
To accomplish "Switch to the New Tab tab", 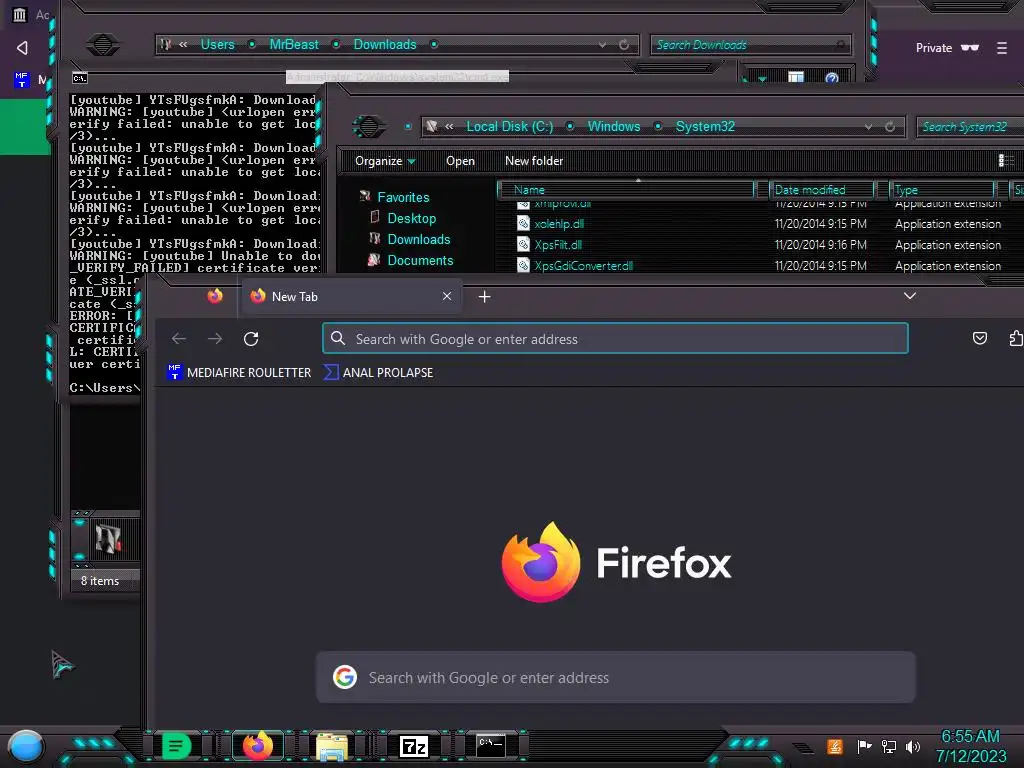I will click(x=353, y=296).
